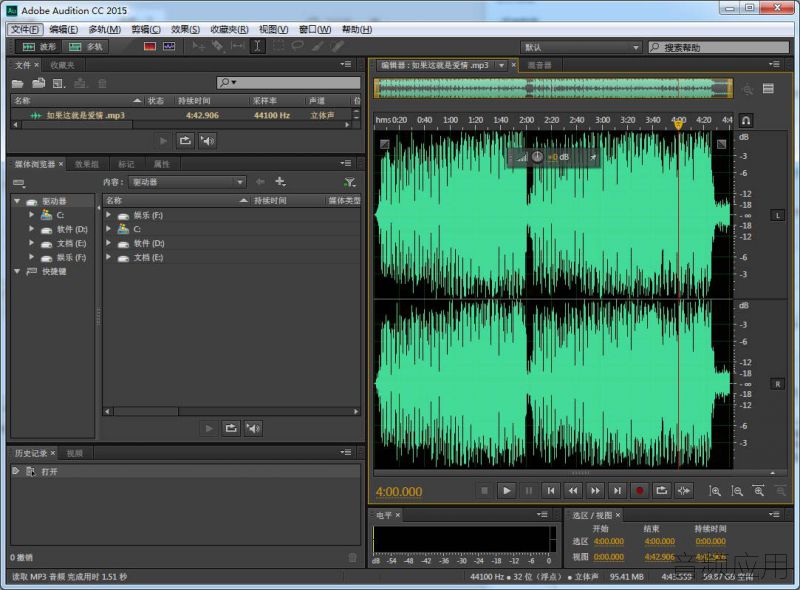Click the Record button
The height and width of the screenshot is (590, 800).
click(639, 490)
